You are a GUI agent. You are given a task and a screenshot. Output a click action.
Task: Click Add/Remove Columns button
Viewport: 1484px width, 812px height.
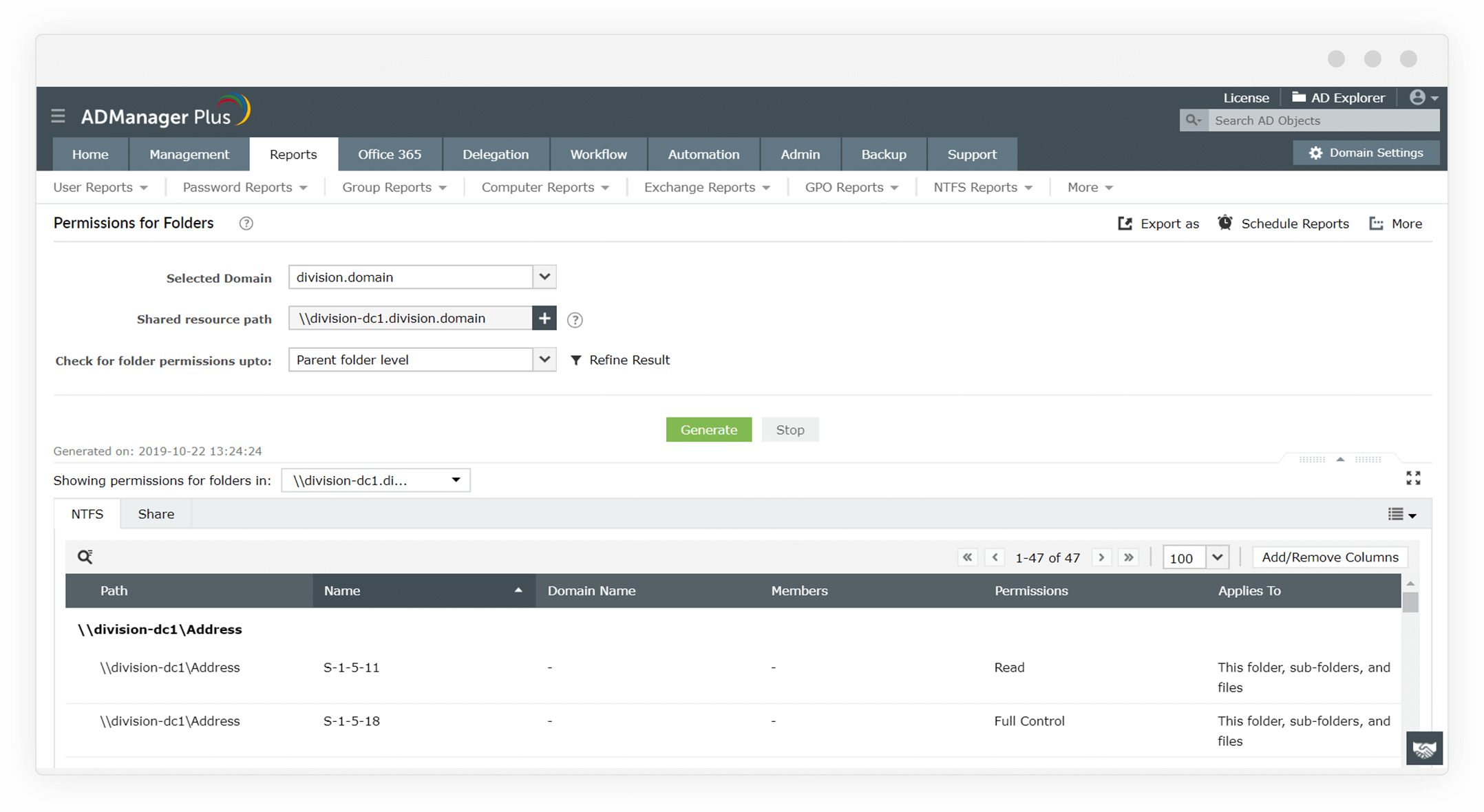click(1329, 557)
